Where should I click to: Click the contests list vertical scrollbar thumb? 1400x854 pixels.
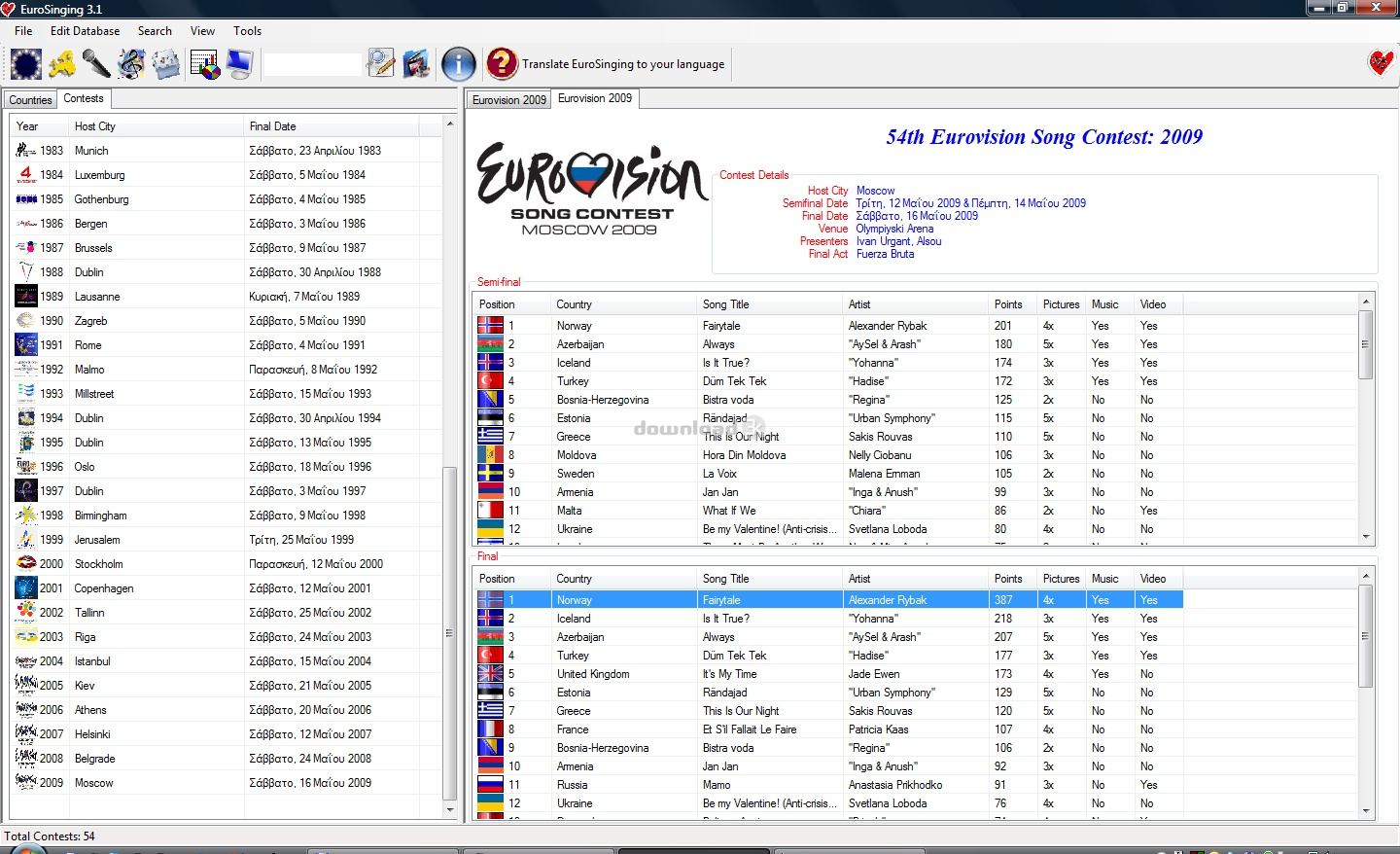(x=449, y=632)
